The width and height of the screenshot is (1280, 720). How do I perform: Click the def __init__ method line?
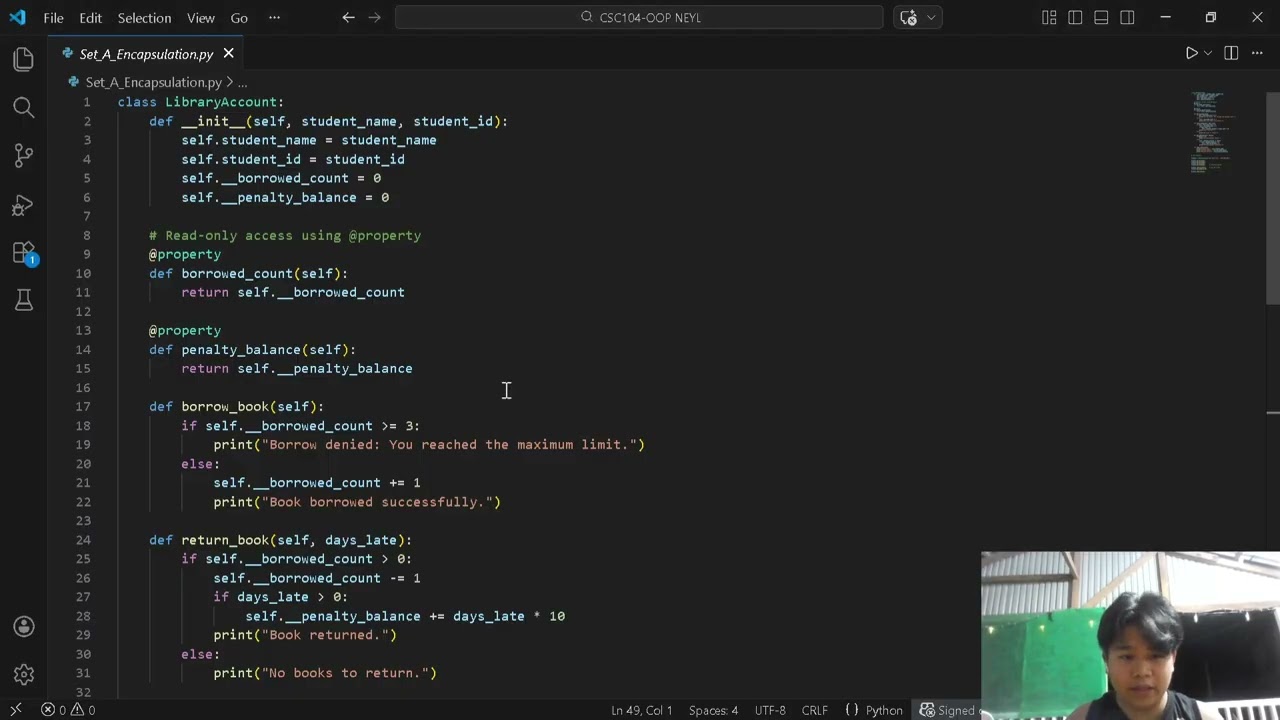tap(328, 121)
